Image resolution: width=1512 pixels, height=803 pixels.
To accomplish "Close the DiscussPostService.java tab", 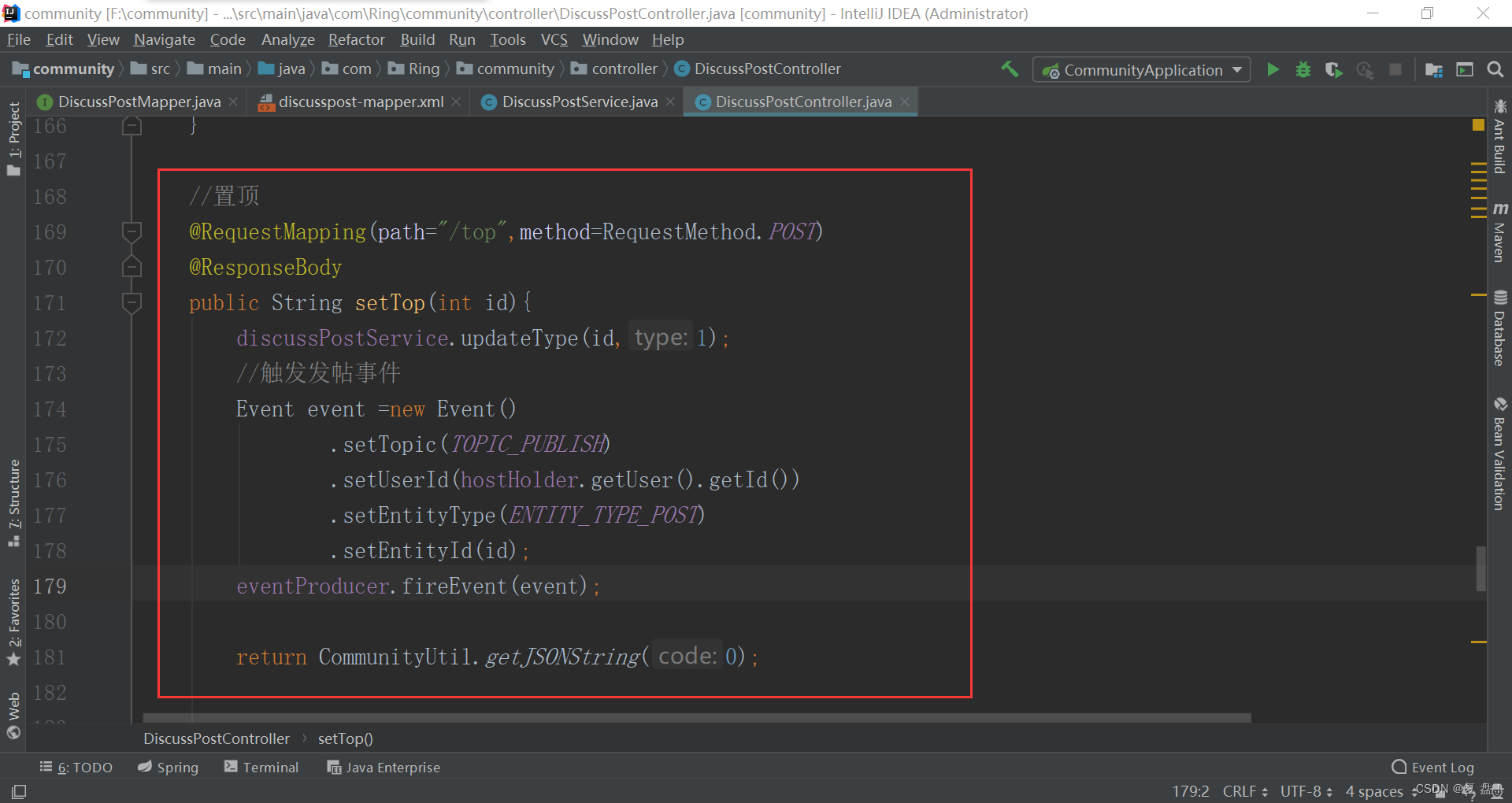I will coord(670,102).
